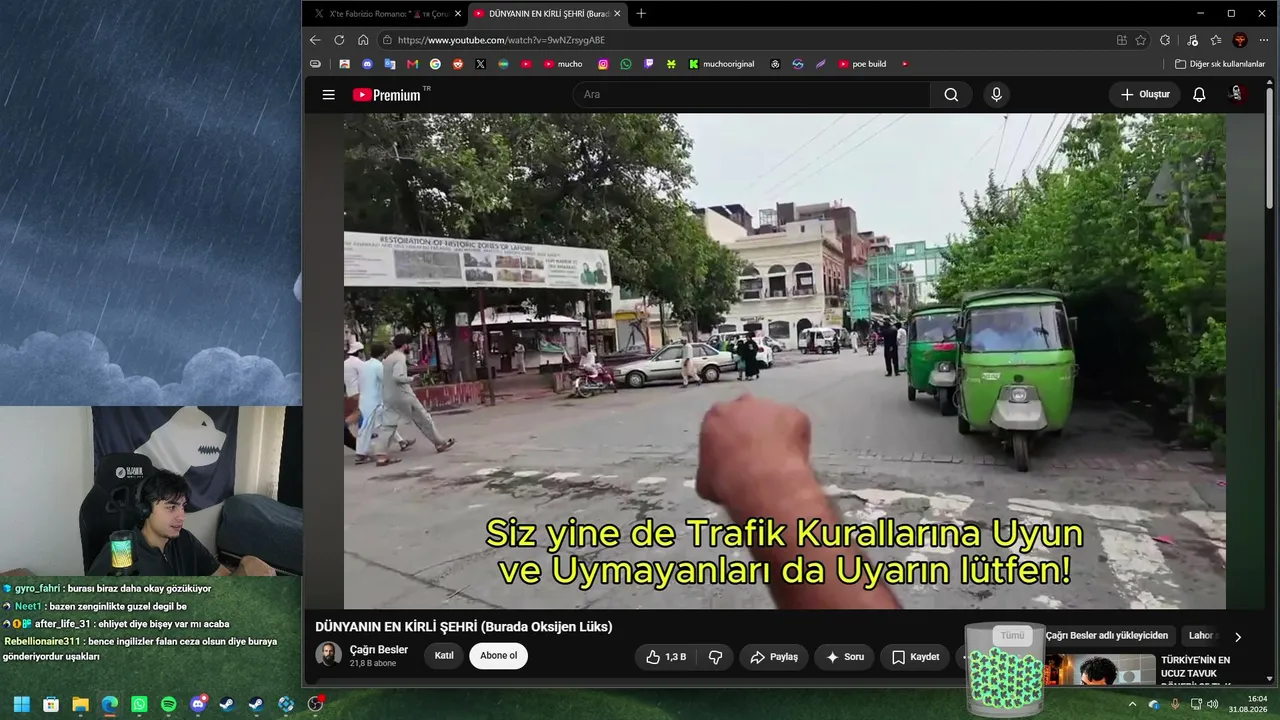Open File Explorer from the taskbar

(80, 704)
